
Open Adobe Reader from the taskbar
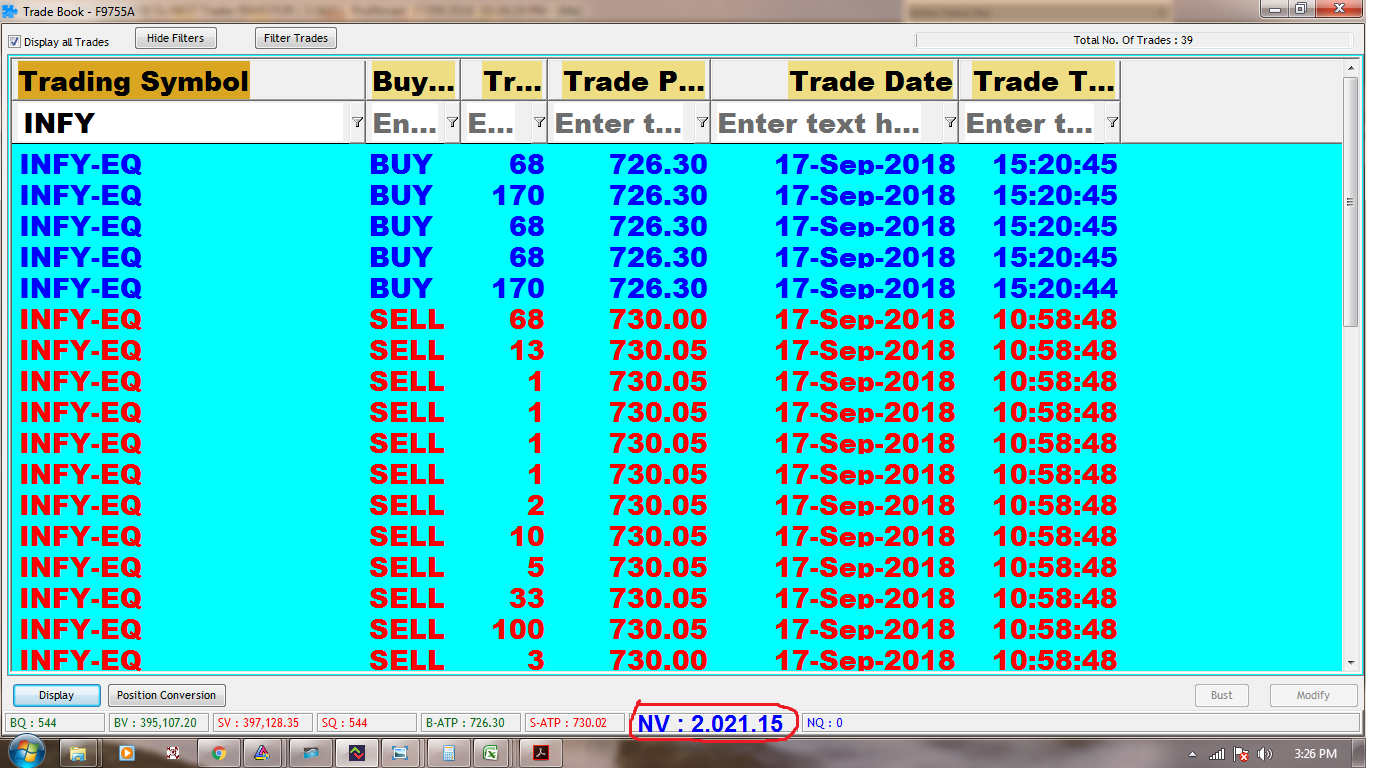point(541,752)
